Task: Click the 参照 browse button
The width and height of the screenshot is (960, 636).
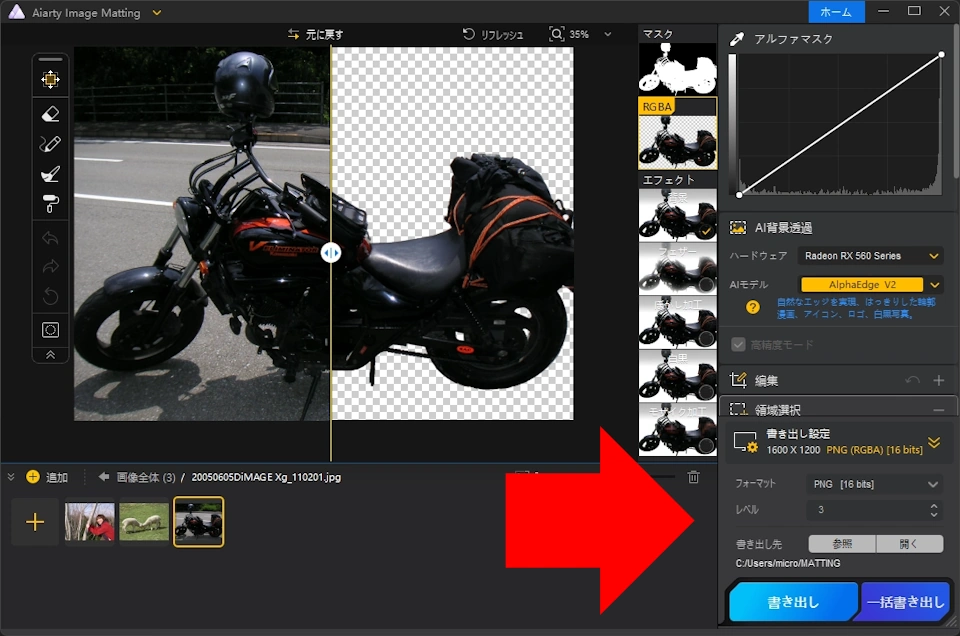Action: point(841,543)
